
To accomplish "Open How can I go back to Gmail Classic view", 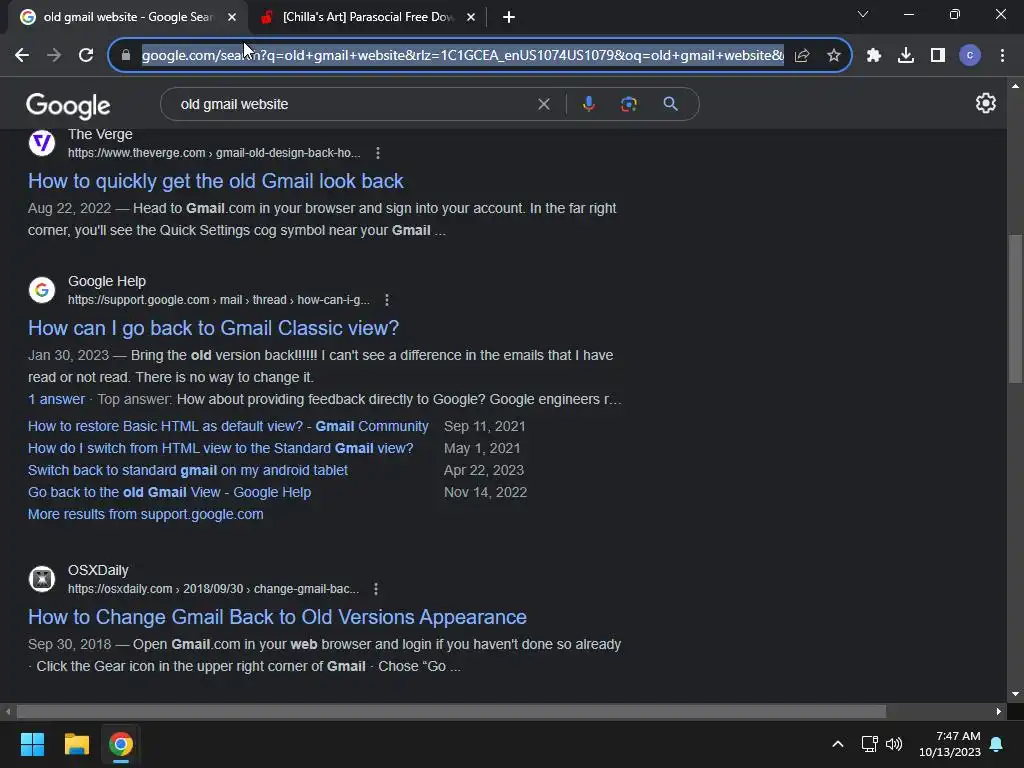I will click(x=213, y=328).
